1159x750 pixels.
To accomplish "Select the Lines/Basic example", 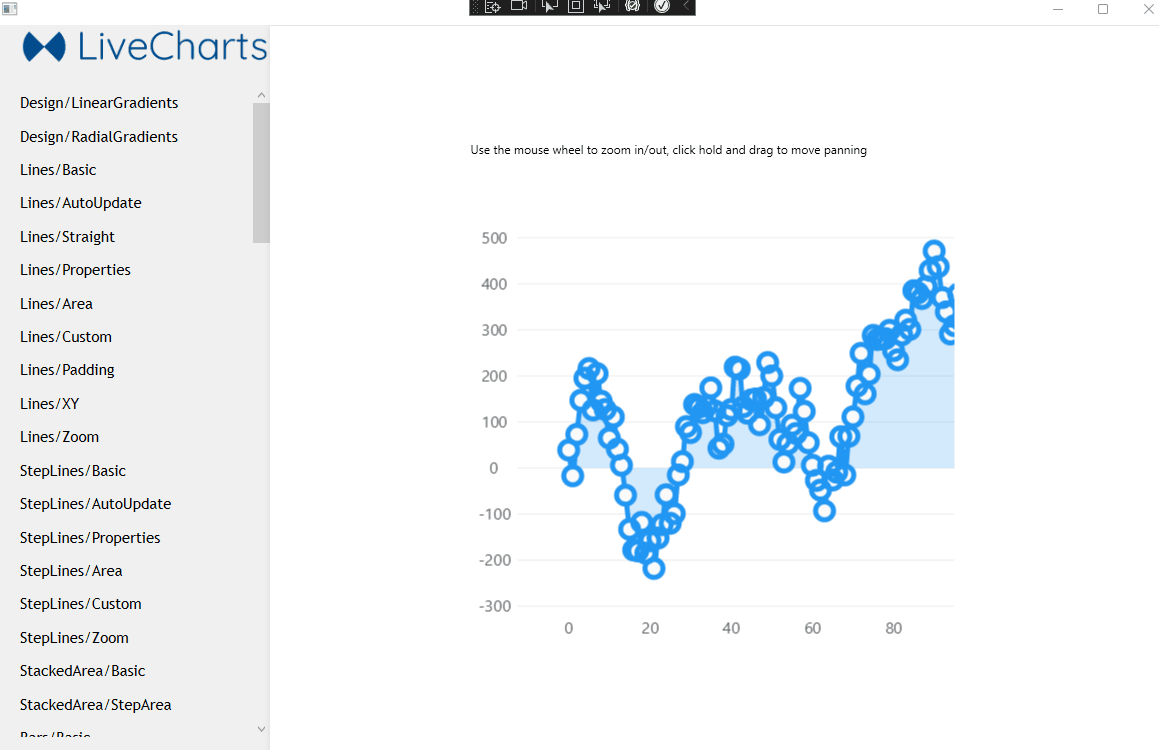I will pyautogui.click(x=57, y=169).
